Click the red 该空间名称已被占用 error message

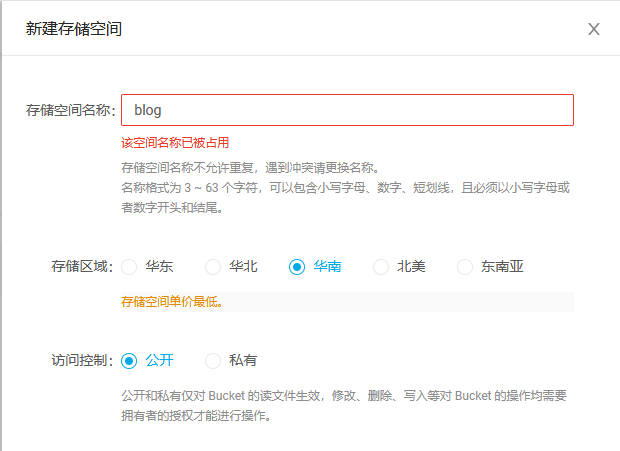coord(175,143)
